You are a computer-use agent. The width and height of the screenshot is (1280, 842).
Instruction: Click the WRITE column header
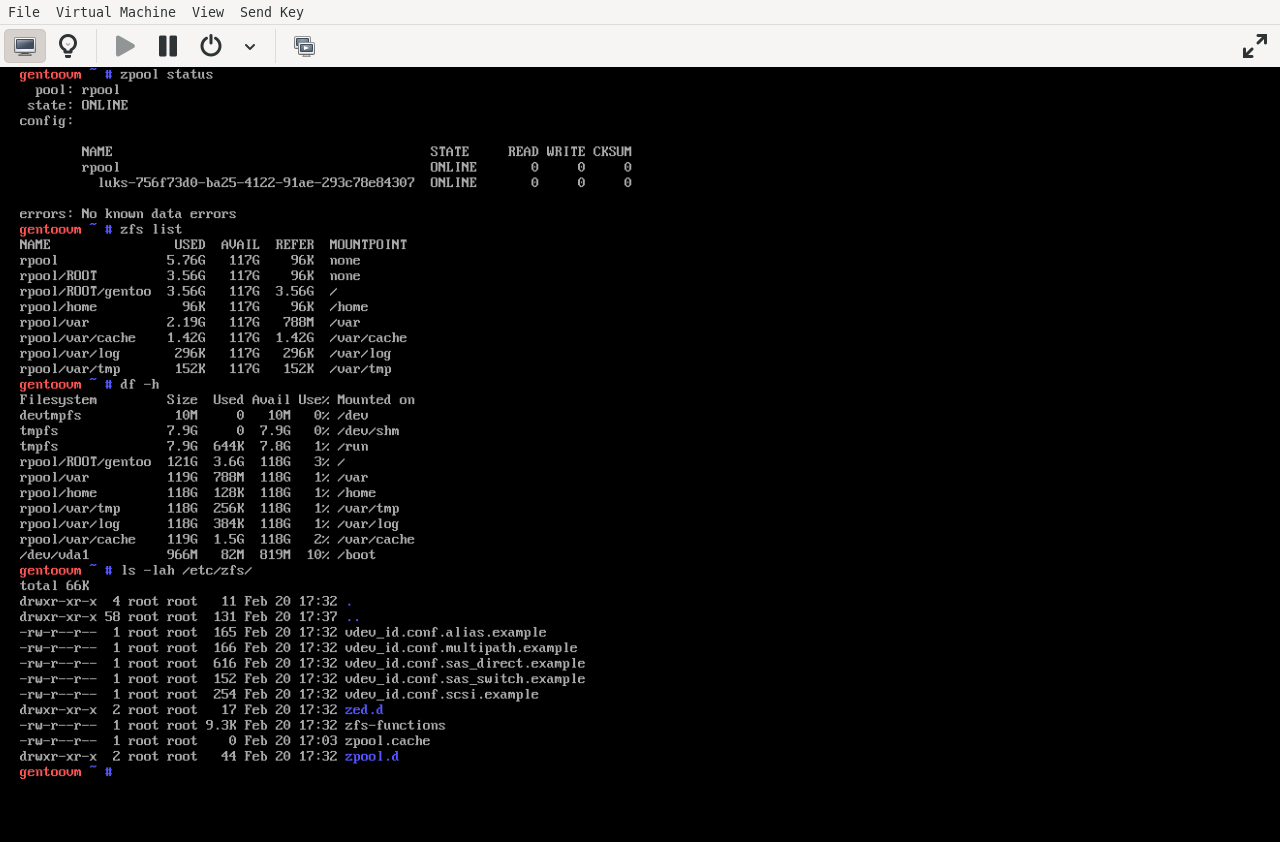[566, 152]
